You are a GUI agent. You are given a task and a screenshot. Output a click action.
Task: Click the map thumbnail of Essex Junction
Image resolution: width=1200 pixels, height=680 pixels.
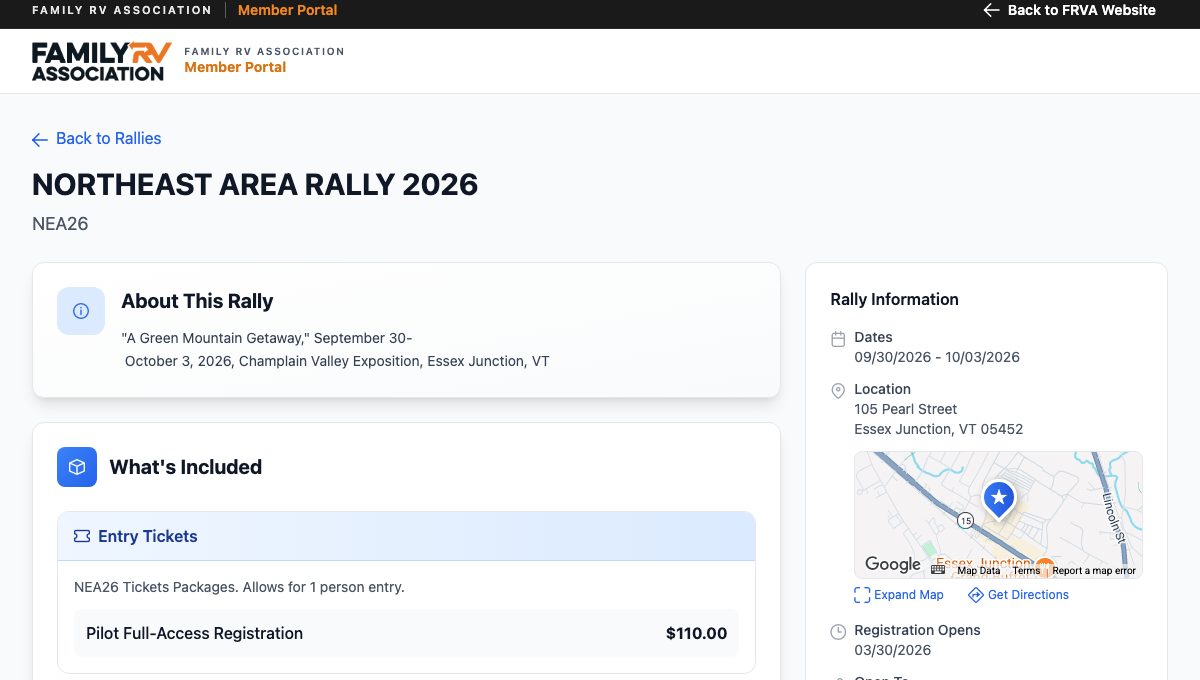click(x=998, y=515)
